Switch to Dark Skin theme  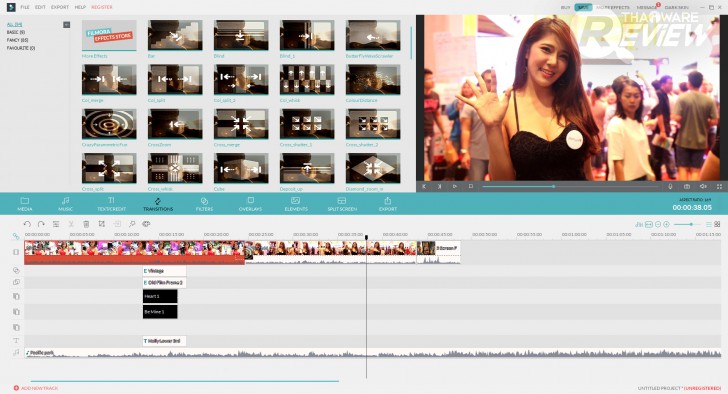tap(677, 7)
